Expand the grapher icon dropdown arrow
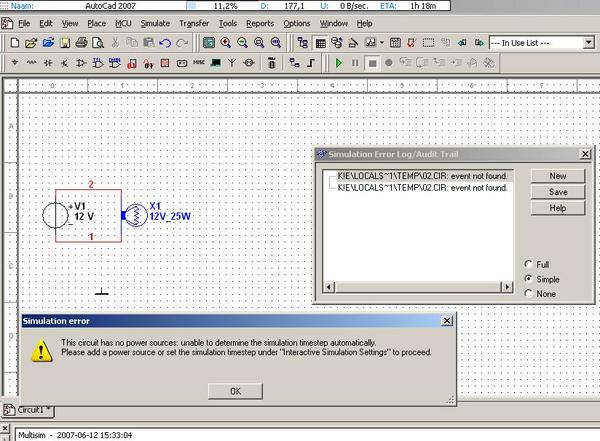The height and width of the screenshot is (441, 600). coord(381,43)
